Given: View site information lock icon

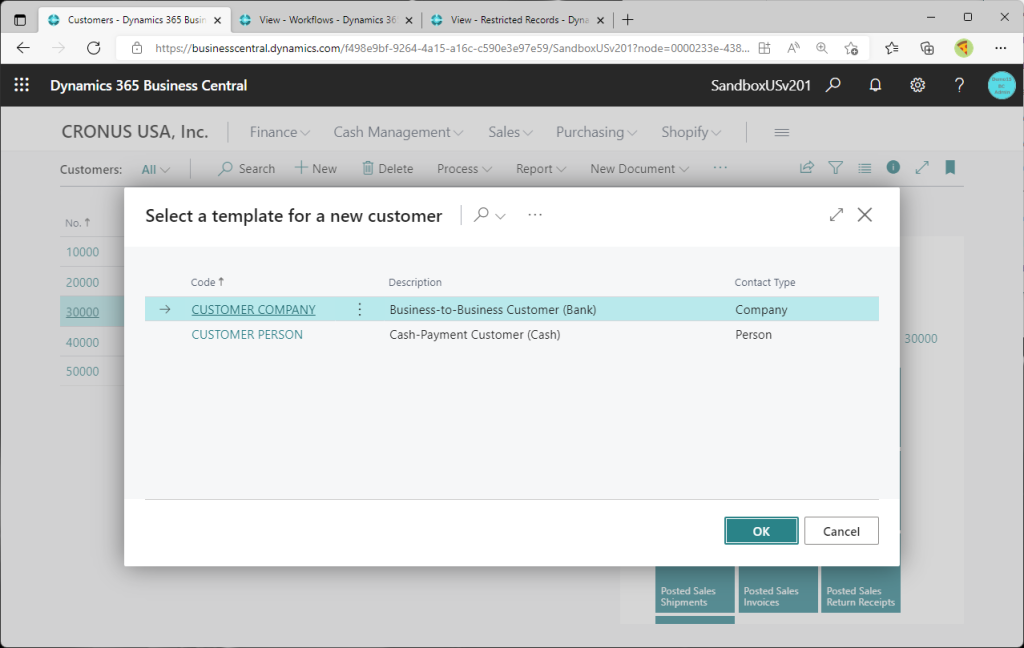Looking at the screenshot, I should coord(136,48).
